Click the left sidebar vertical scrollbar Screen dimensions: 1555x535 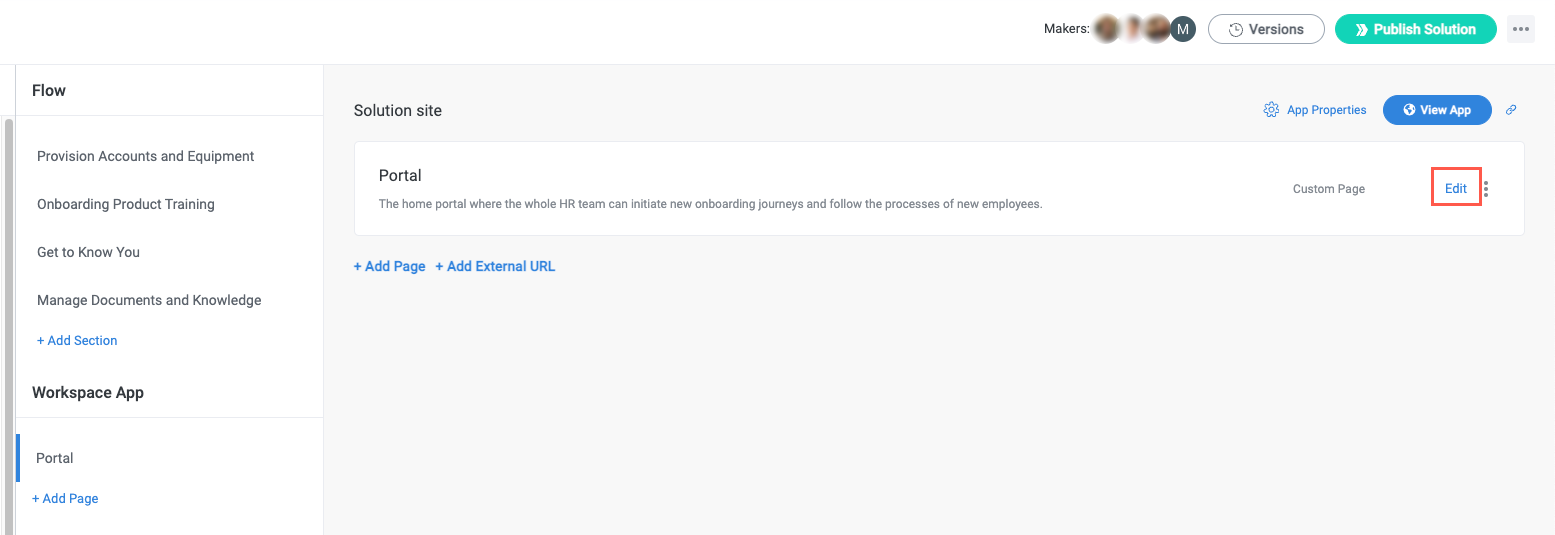[x=9, y=300]
